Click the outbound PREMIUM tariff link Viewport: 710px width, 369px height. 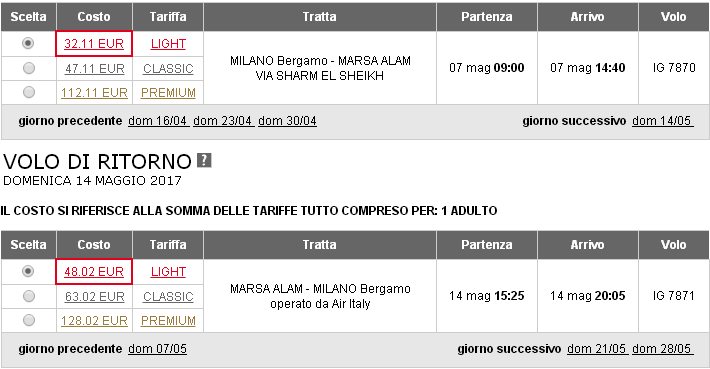[x=168, y=93]
